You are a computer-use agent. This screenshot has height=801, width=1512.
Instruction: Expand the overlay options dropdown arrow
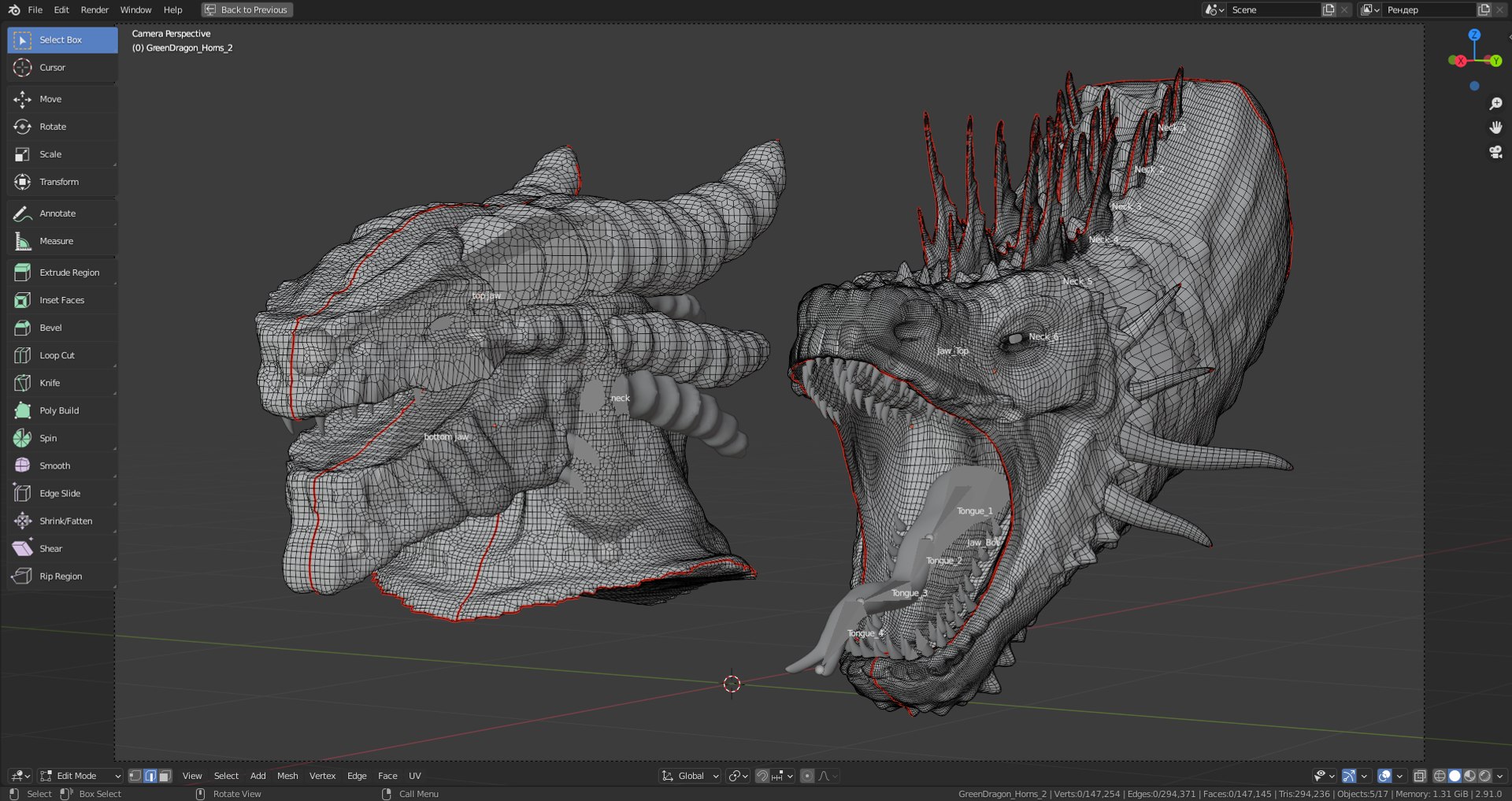tap(1399, 776)
